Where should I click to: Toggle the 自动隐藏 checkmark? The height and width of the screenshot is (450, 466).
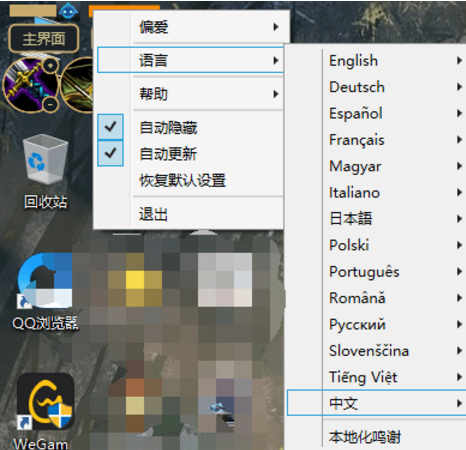click(x=110, y=127)
